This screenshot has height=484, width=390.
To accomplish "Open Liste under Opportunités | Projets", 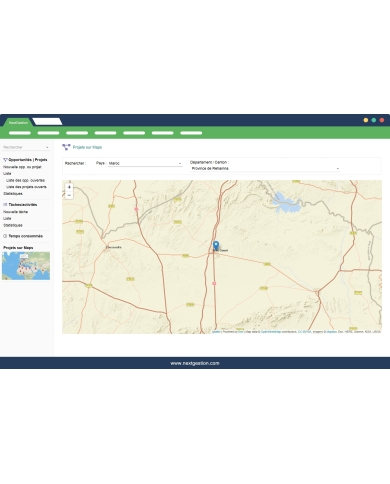I will click(7, 173).
